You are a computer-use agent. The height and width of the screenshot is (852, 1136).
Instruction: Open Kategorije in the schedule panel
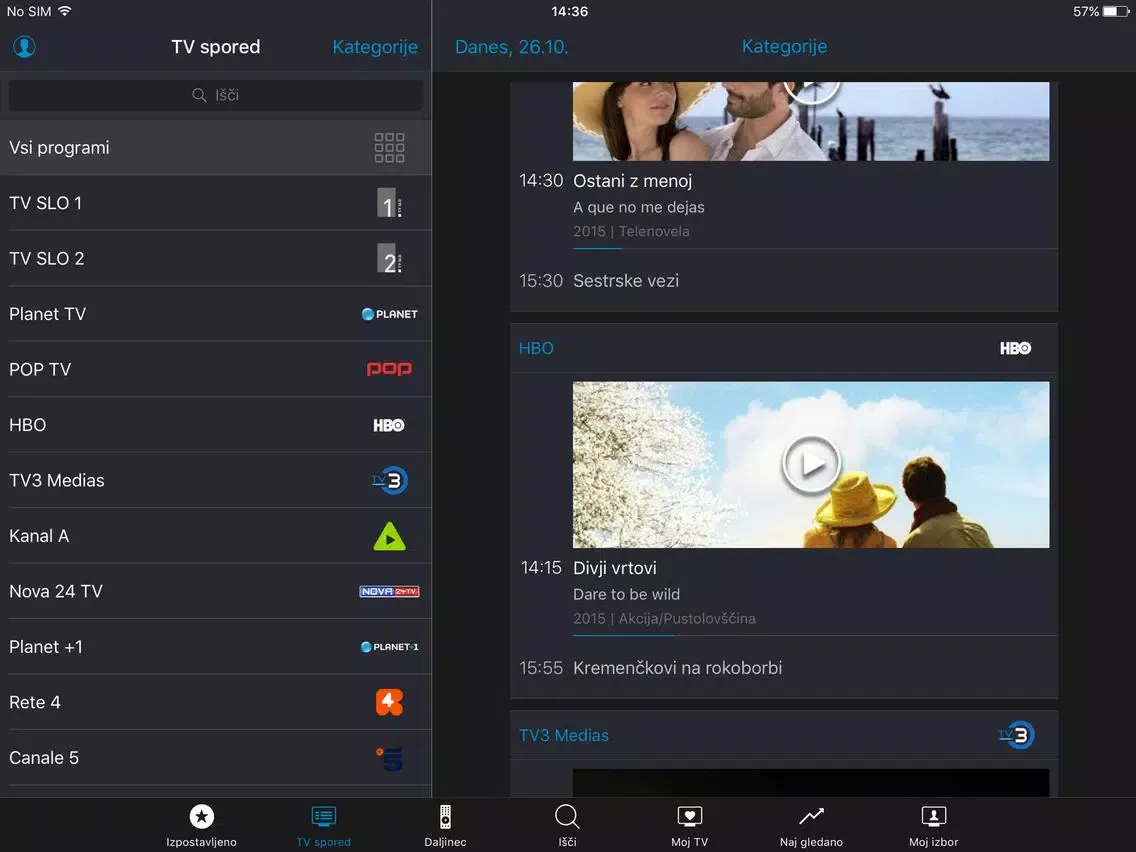coord(785,46)
